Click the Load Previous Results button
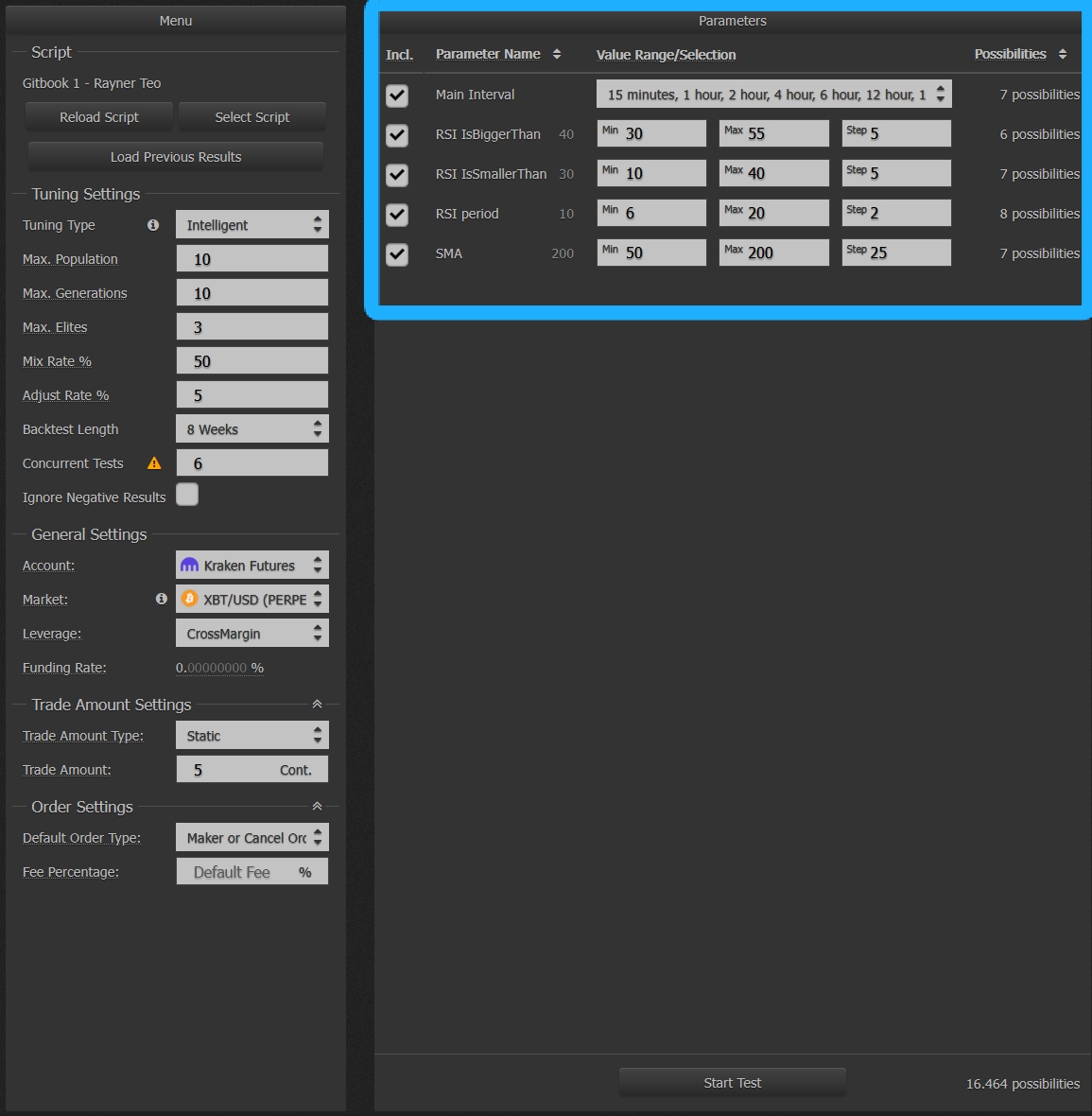This screenshot has height=1116, width=1092. [x=176, y=157]
